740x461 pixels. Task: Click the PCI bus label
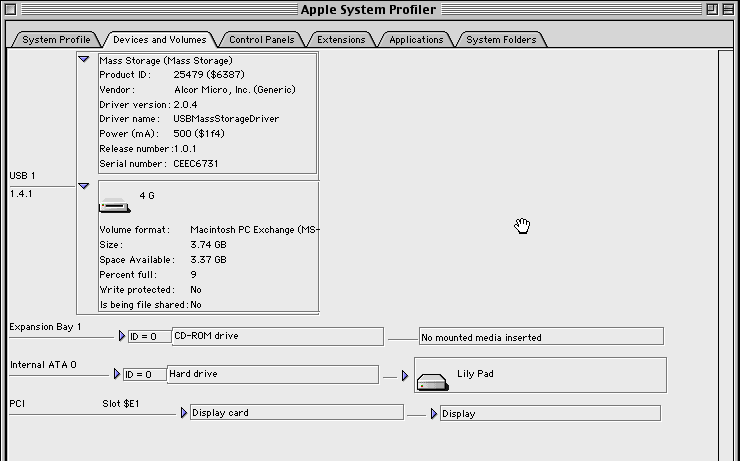(x=17, y=404)
